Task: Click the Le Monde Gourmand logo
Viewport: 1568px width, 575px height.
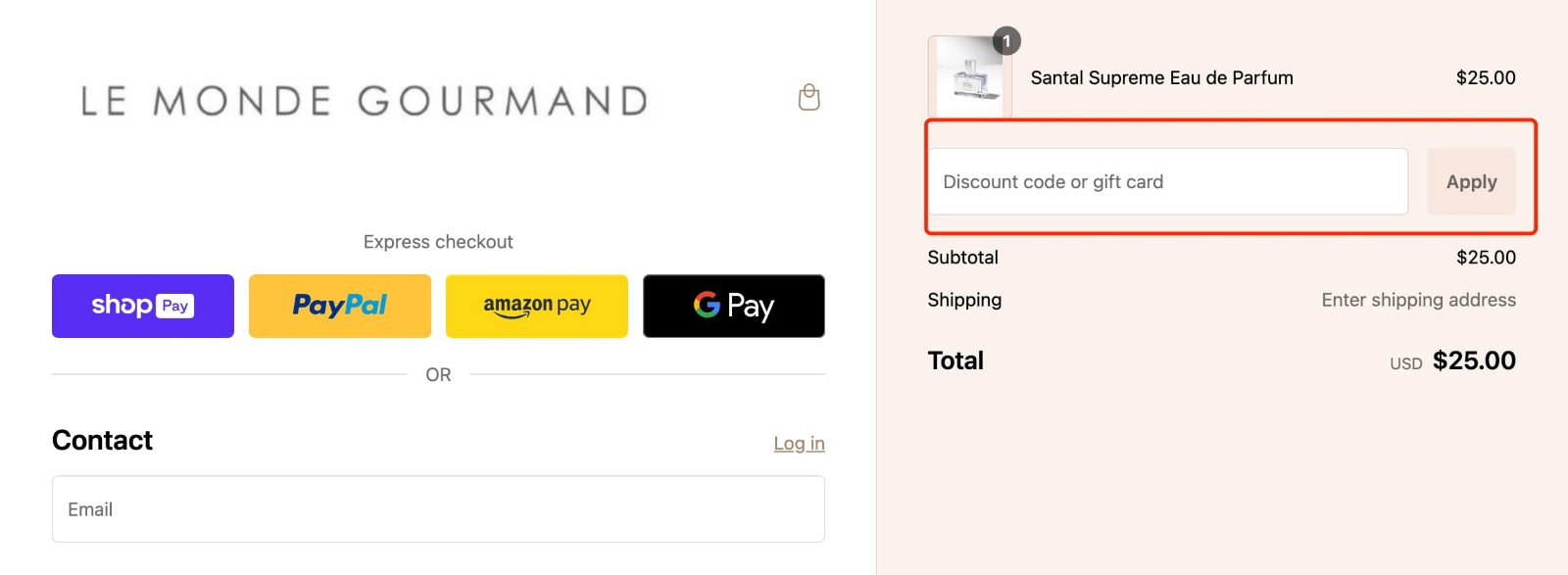Action: tap(362, 100)
